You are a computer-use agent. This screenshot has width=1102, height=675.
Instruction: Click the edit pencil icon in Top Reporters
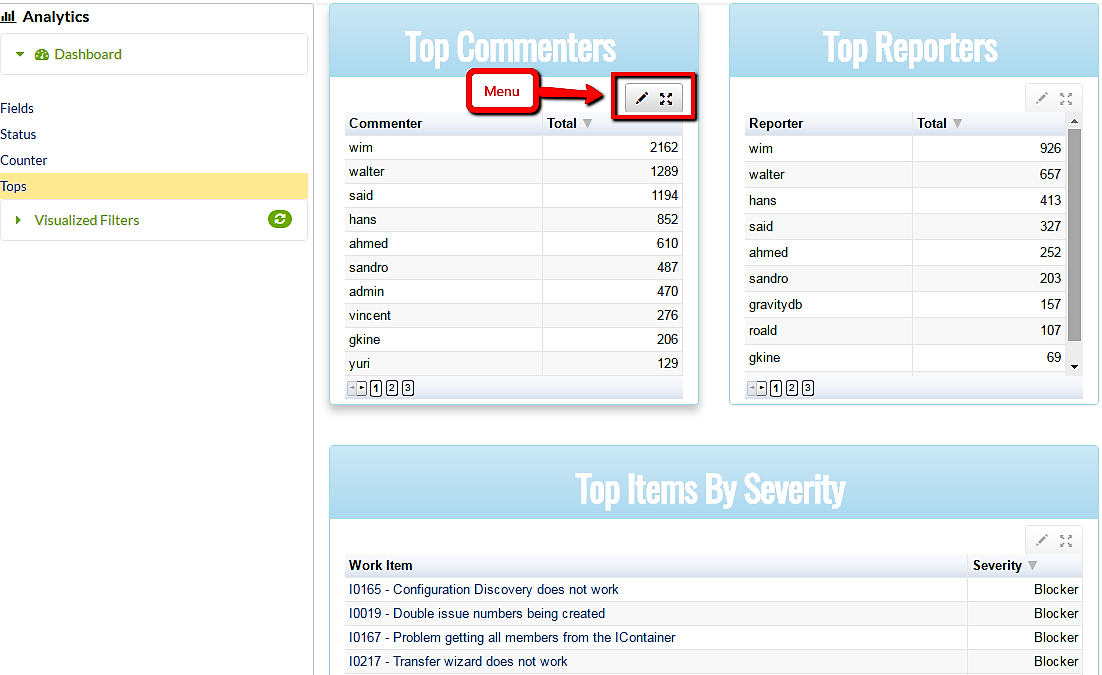tap(1042, 98)
